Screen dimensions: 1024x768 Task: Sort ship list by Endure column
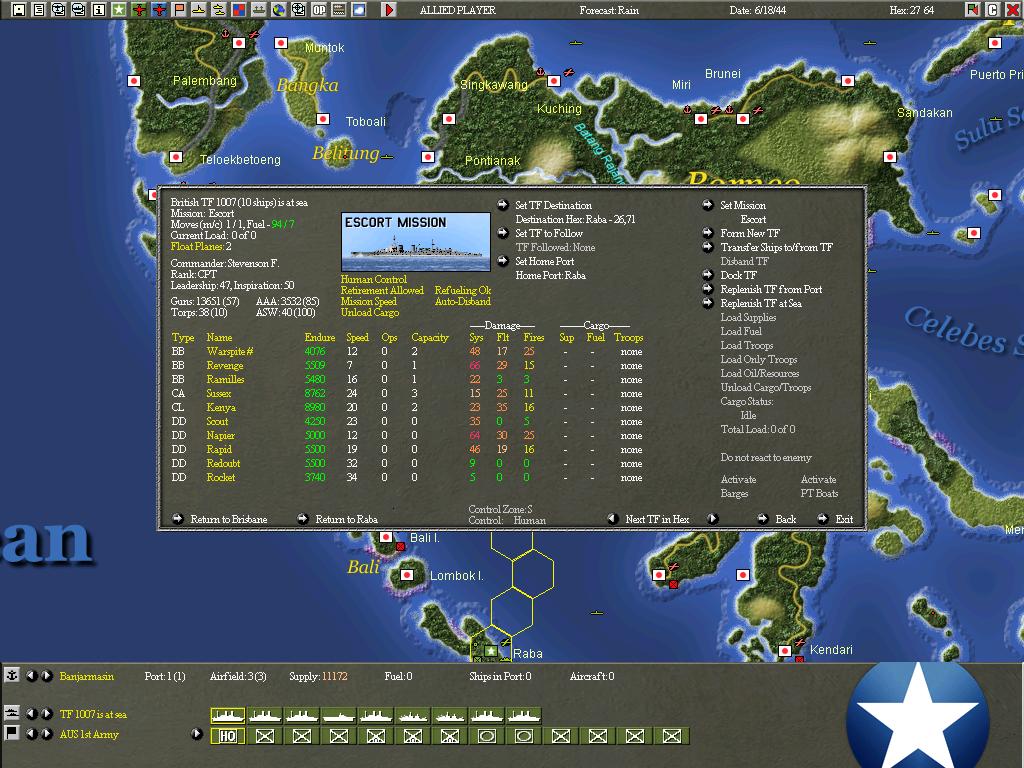point(320,337)
